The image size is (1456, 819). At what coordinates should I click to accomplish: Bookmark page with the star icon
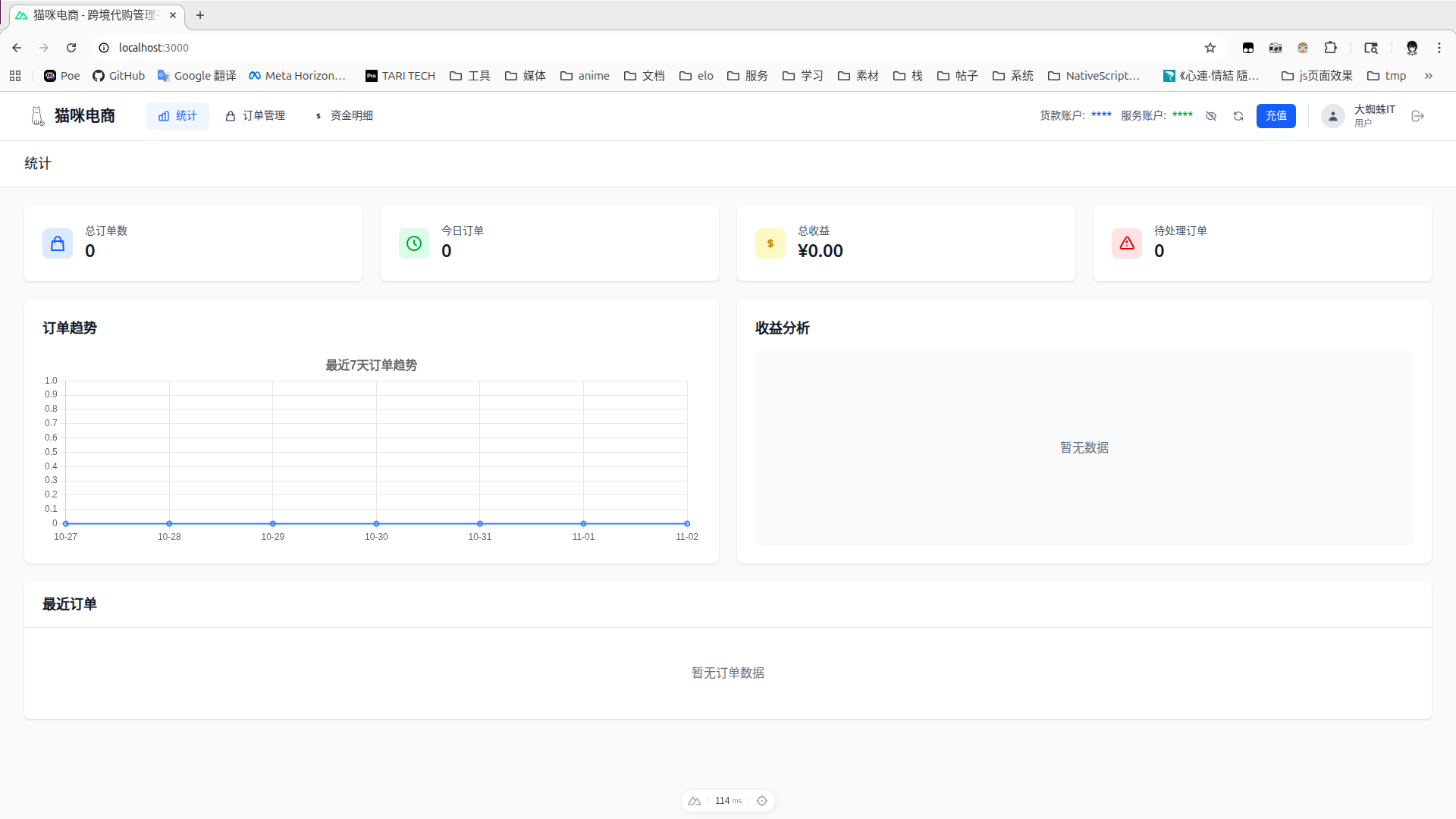pyautogui.click(x=1210, y=48)
